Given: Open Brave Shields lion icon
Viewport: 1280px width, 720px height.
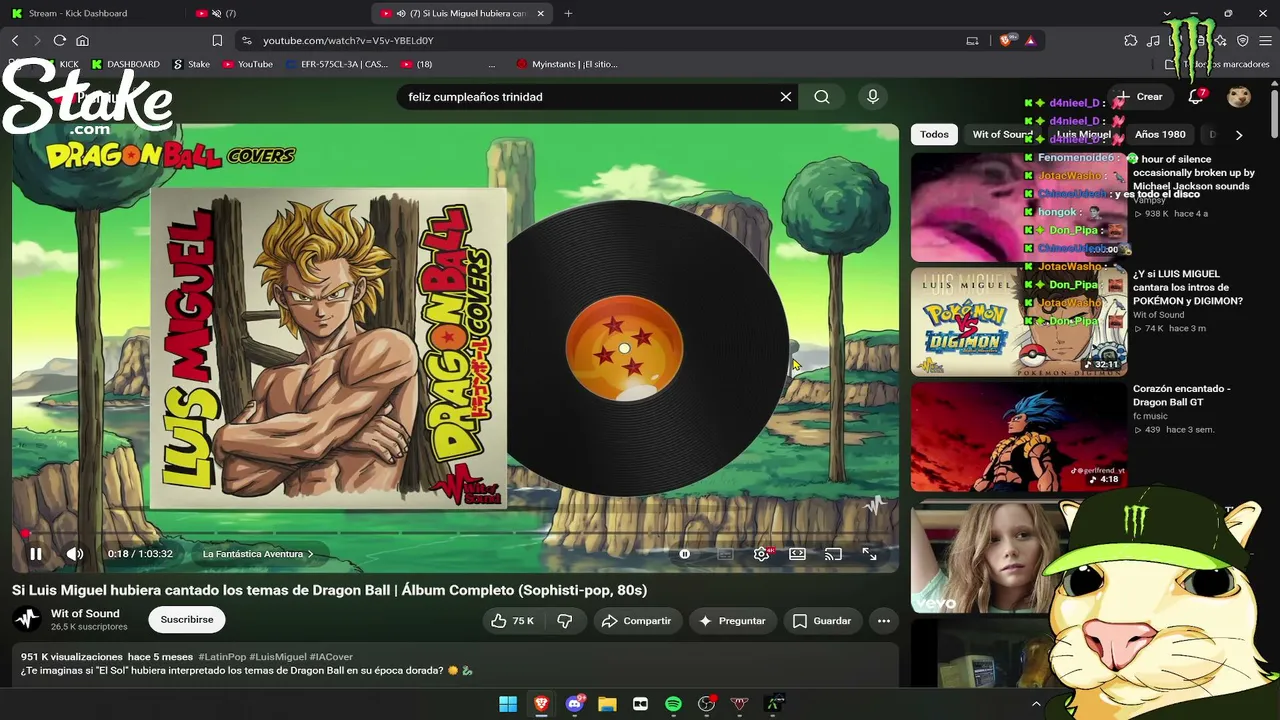Looking at the screenshot, I should pos(1007,41).
